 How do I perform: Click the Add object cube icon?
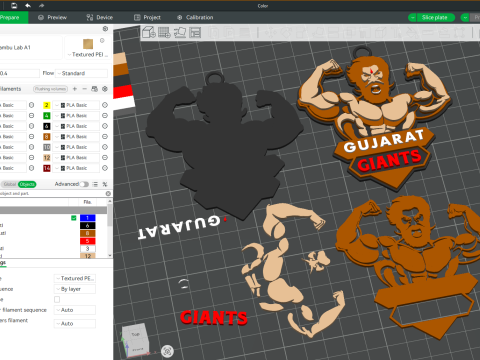click(x=149, y=32)
